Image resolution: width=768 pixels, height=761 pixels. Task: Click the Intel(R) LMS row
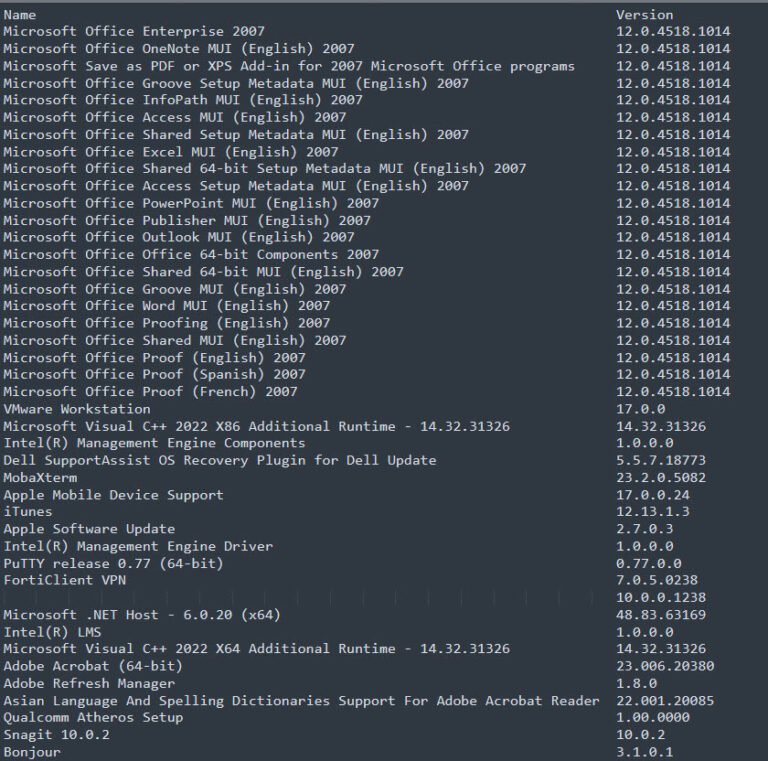tap(52, 632)
